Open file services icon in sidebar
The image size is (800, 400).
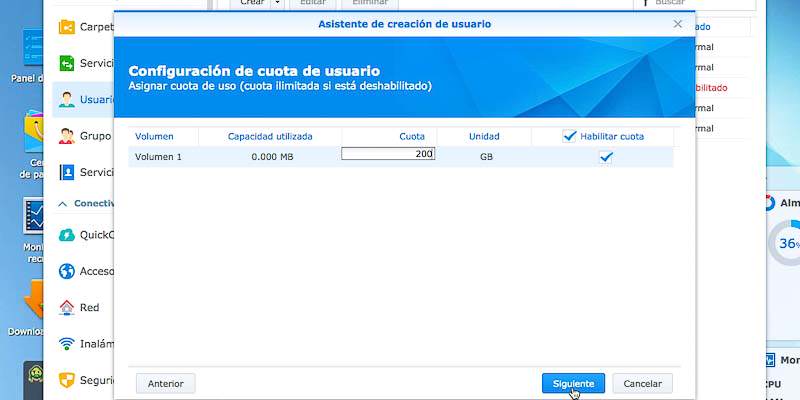(66, 63)
